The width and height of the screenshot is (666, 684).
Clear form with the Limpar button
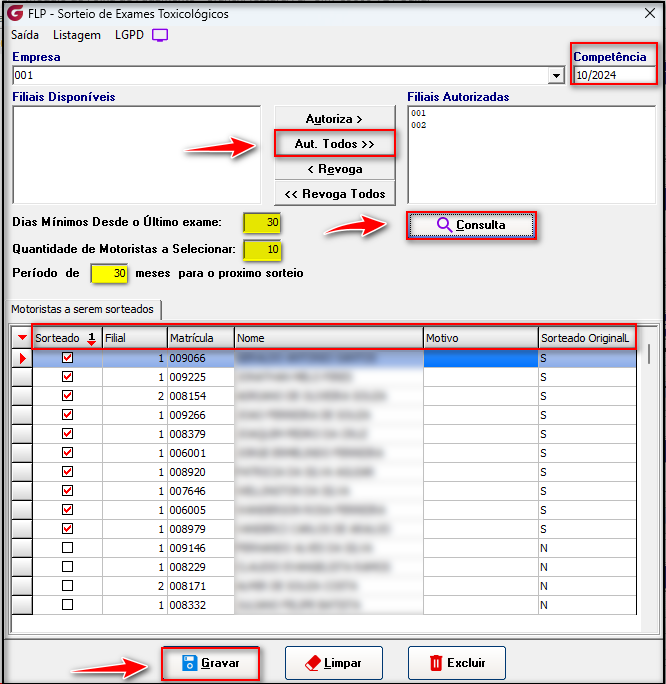click(x=334, y=663)
